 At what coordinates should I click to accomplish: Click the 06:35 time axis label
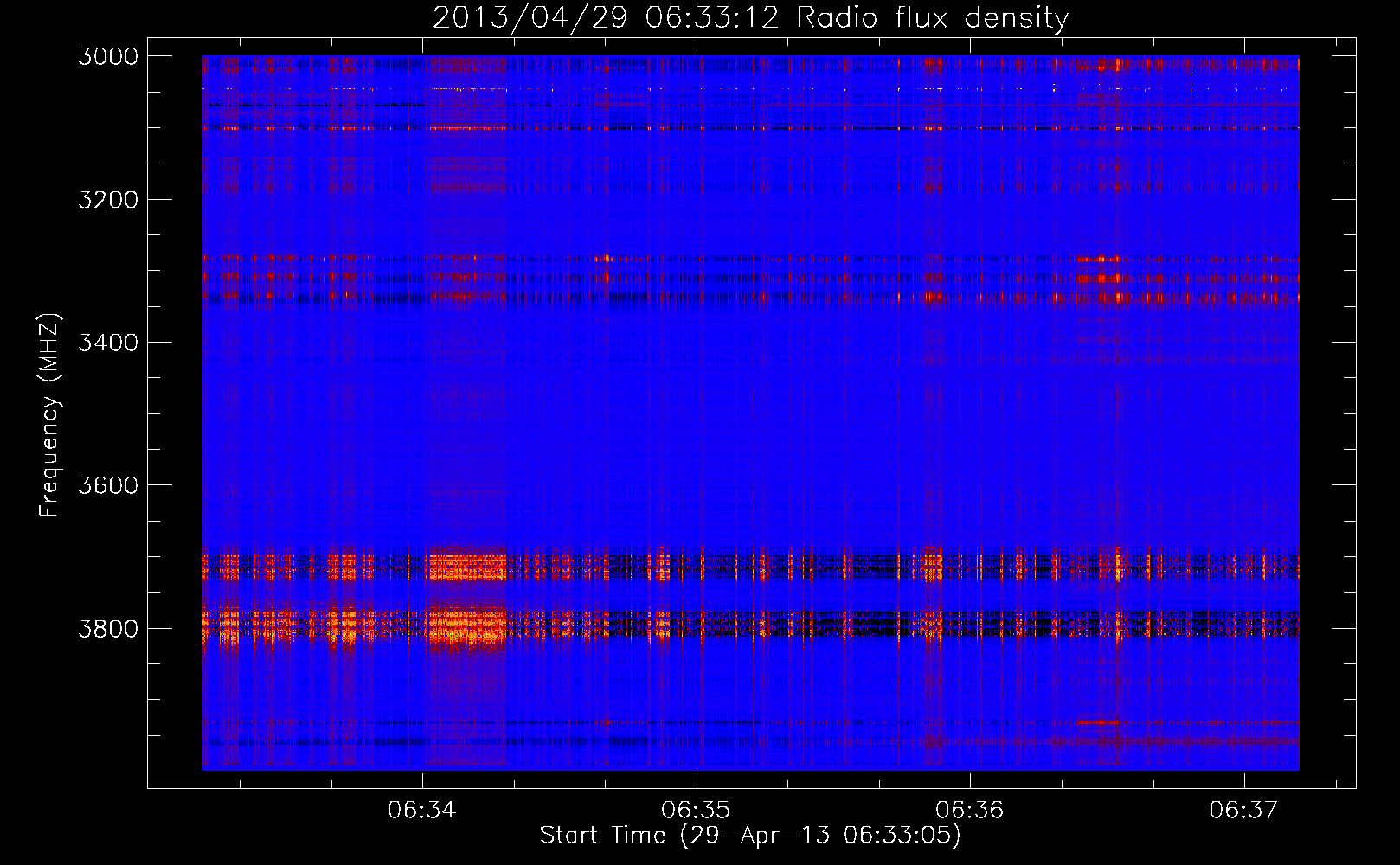click(x=696, y=811)
